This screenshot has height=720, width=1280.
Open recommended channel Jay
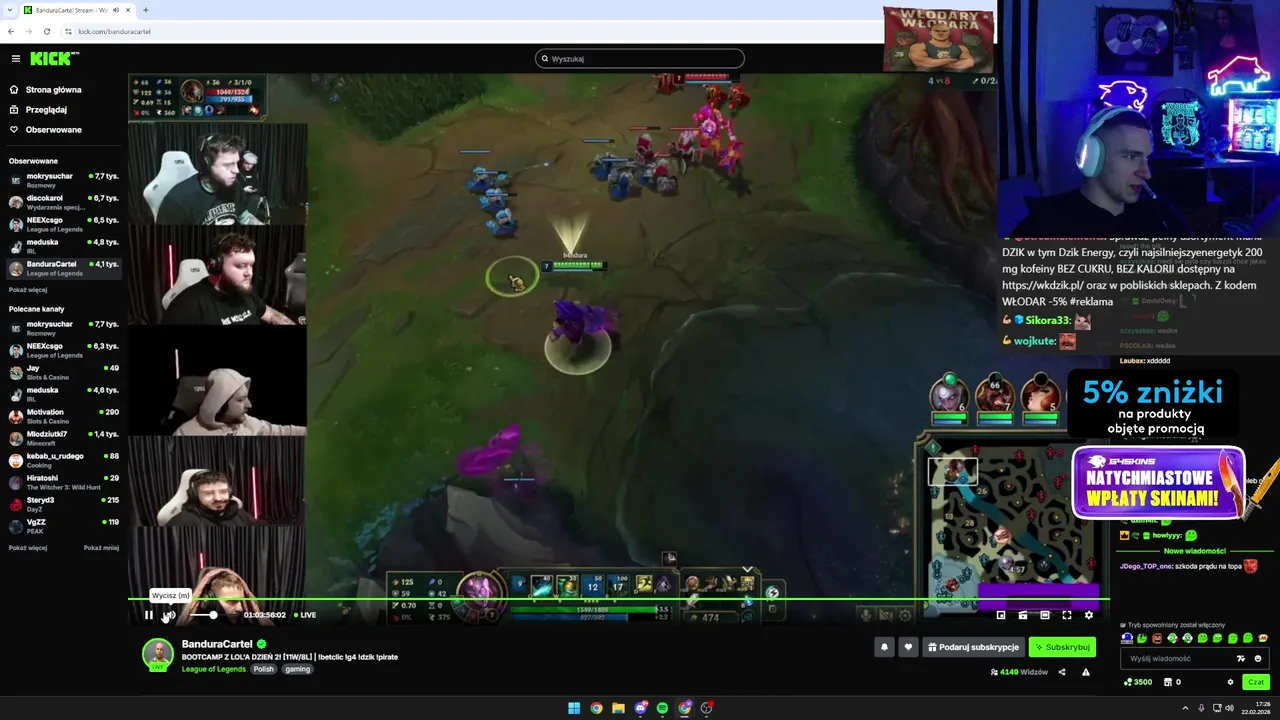tap(64, 372)
